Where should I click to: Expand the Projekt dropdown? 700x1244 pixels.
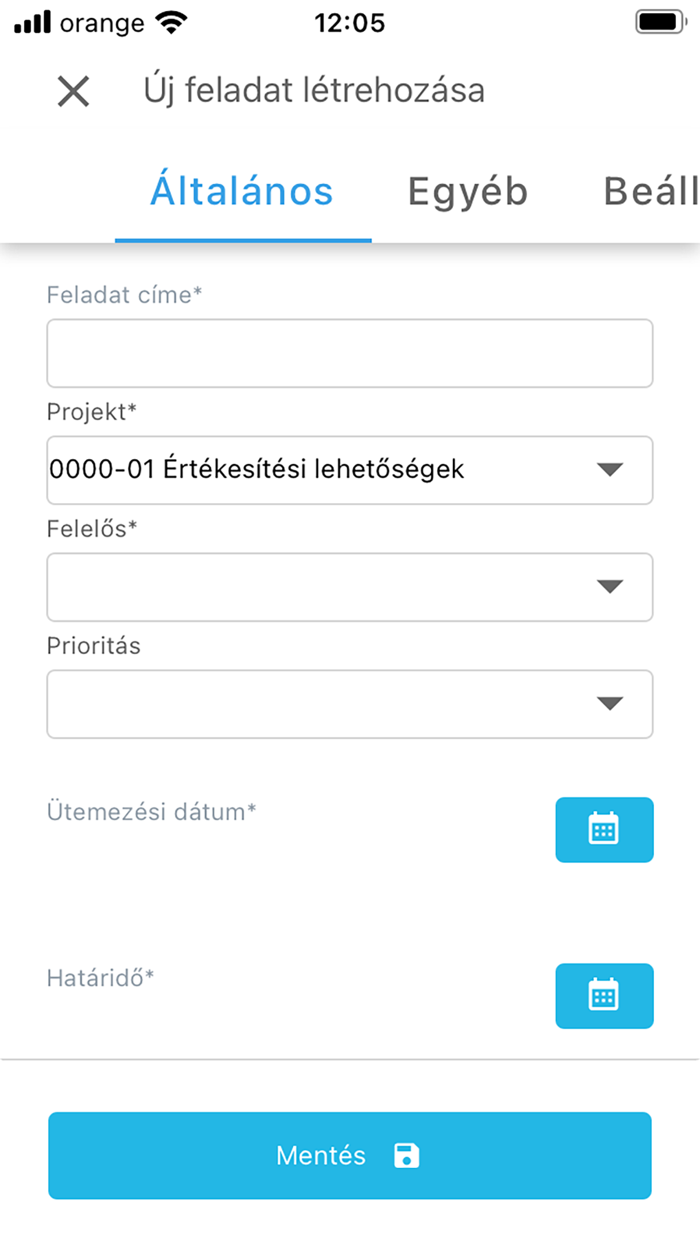pos(612,470)
